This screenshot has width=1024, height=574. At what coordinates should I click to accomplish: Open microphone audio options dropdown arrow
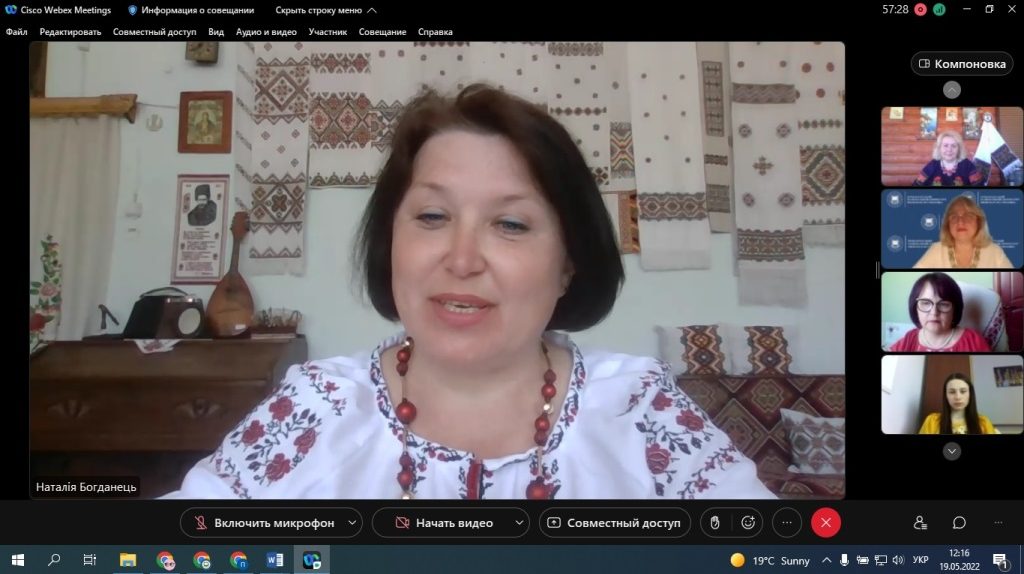pyautogui.click(x=351, y=522)
